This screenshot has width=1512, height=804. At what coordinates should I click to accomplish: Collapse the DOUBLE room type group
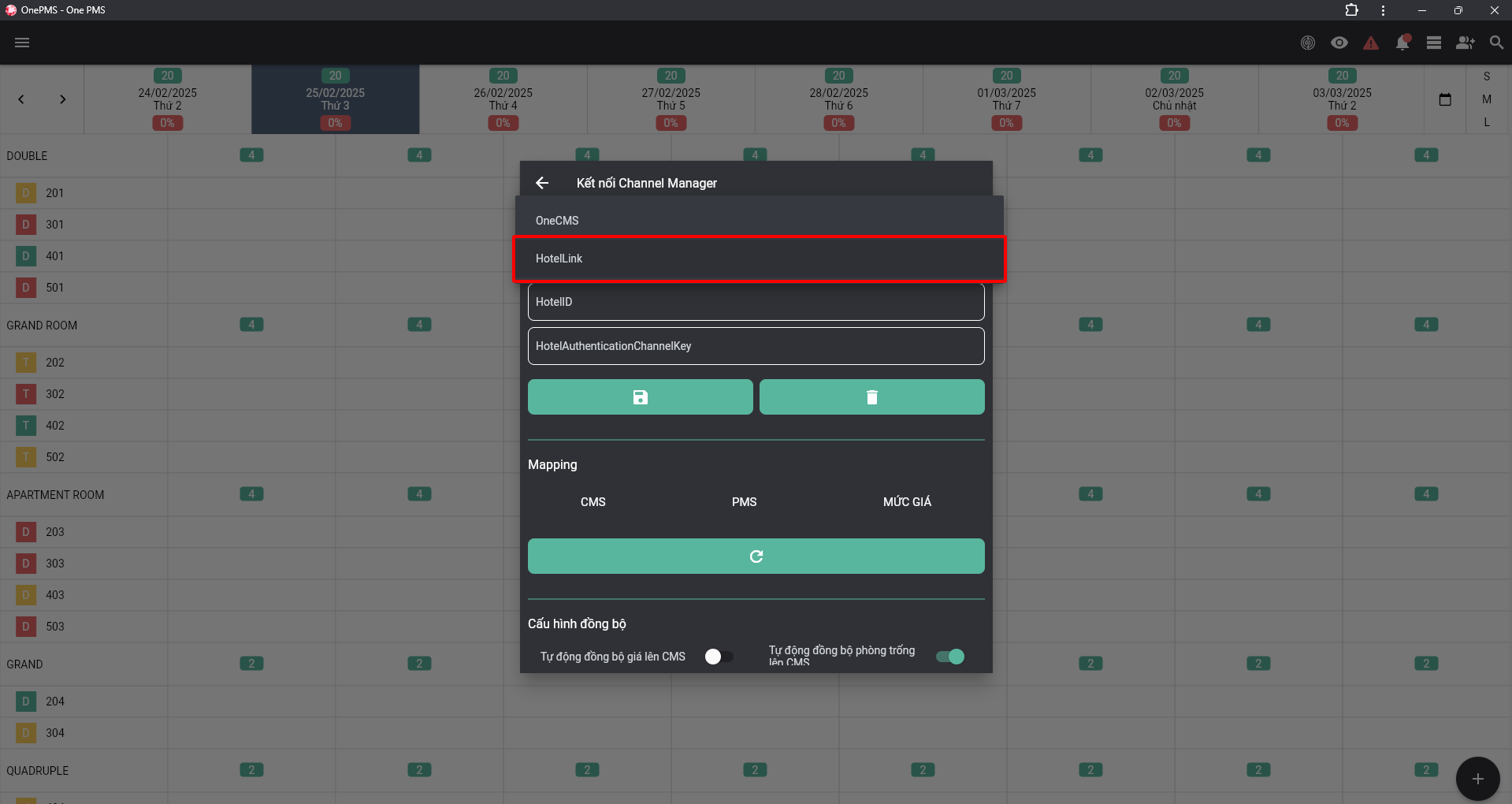click(x=27, y=156)
